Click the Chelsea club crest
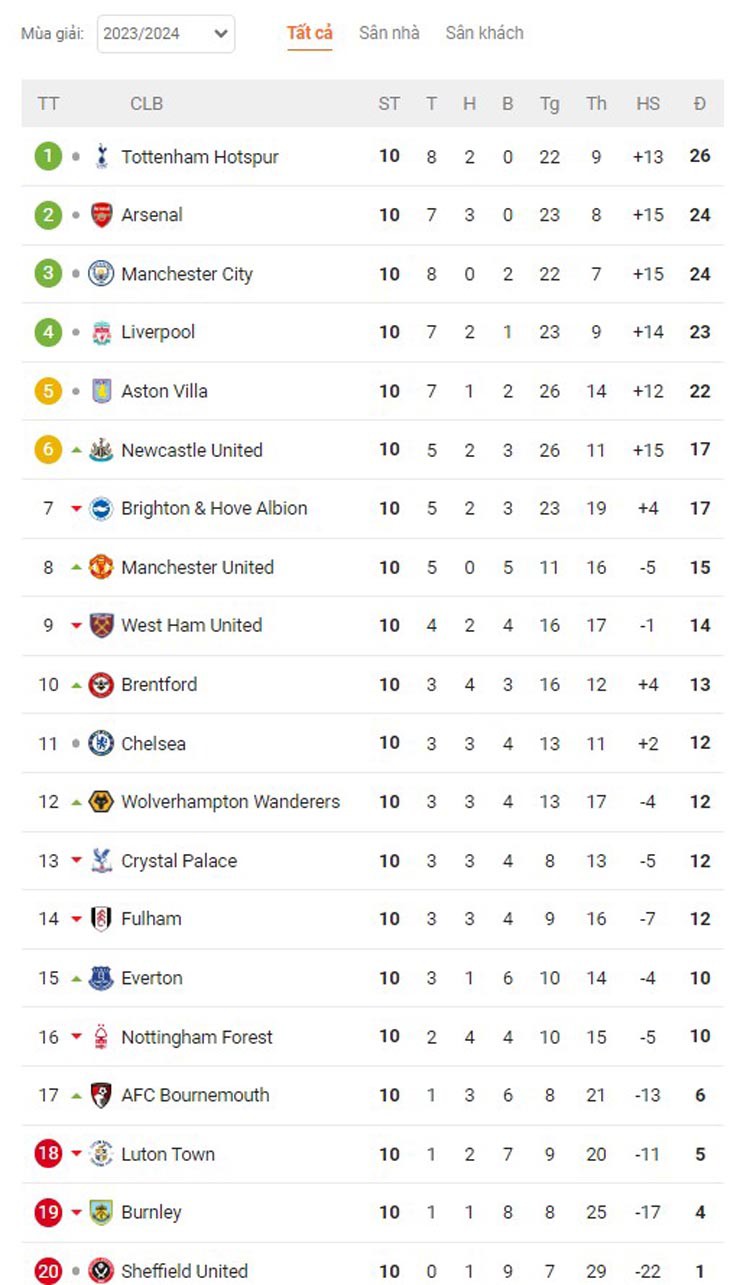This screenshot has height=1285, width=740. pyautogui.click(x=101, y=743)
